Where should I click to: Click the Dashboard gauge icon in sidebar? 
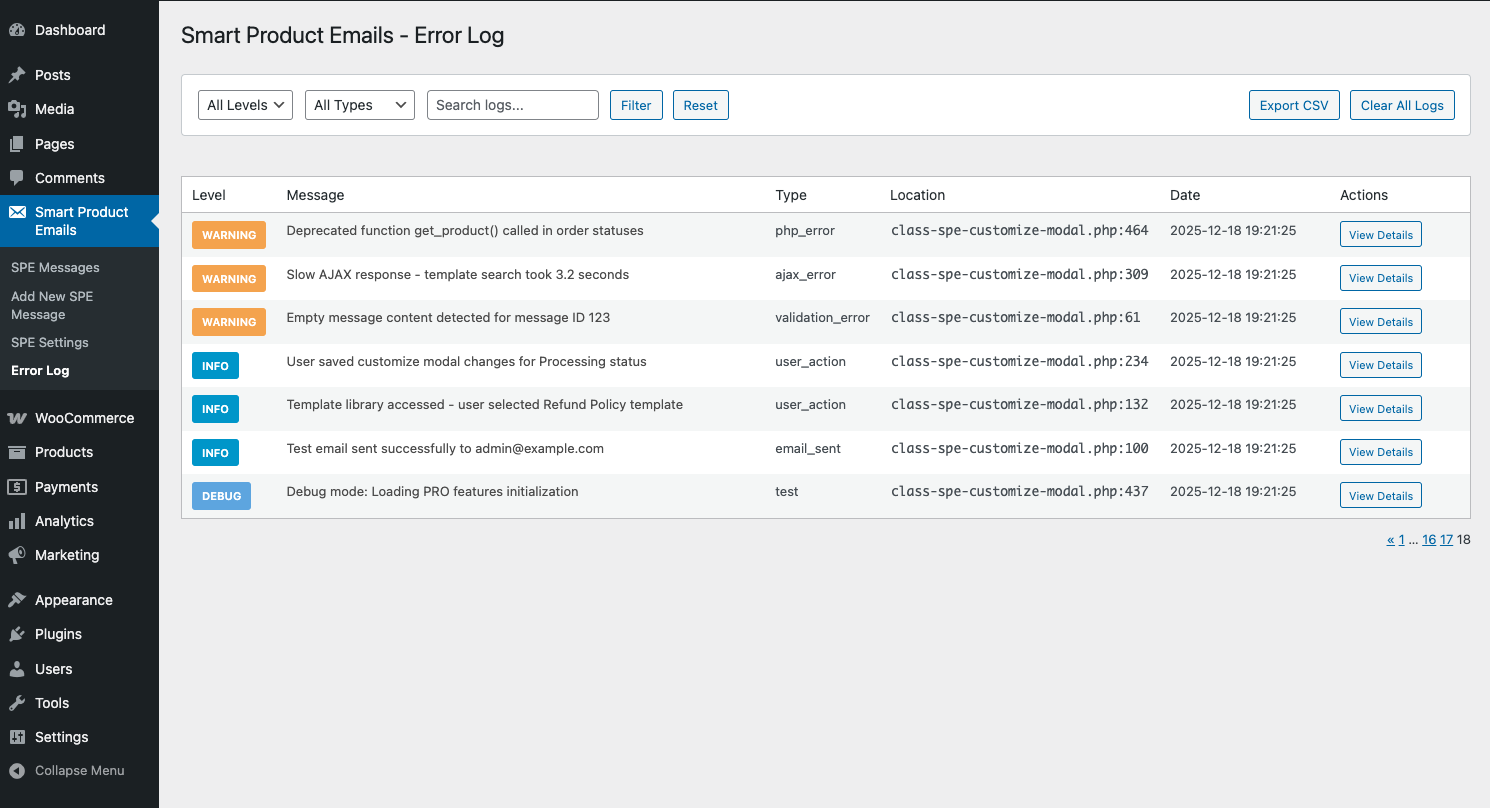point(17,30)
